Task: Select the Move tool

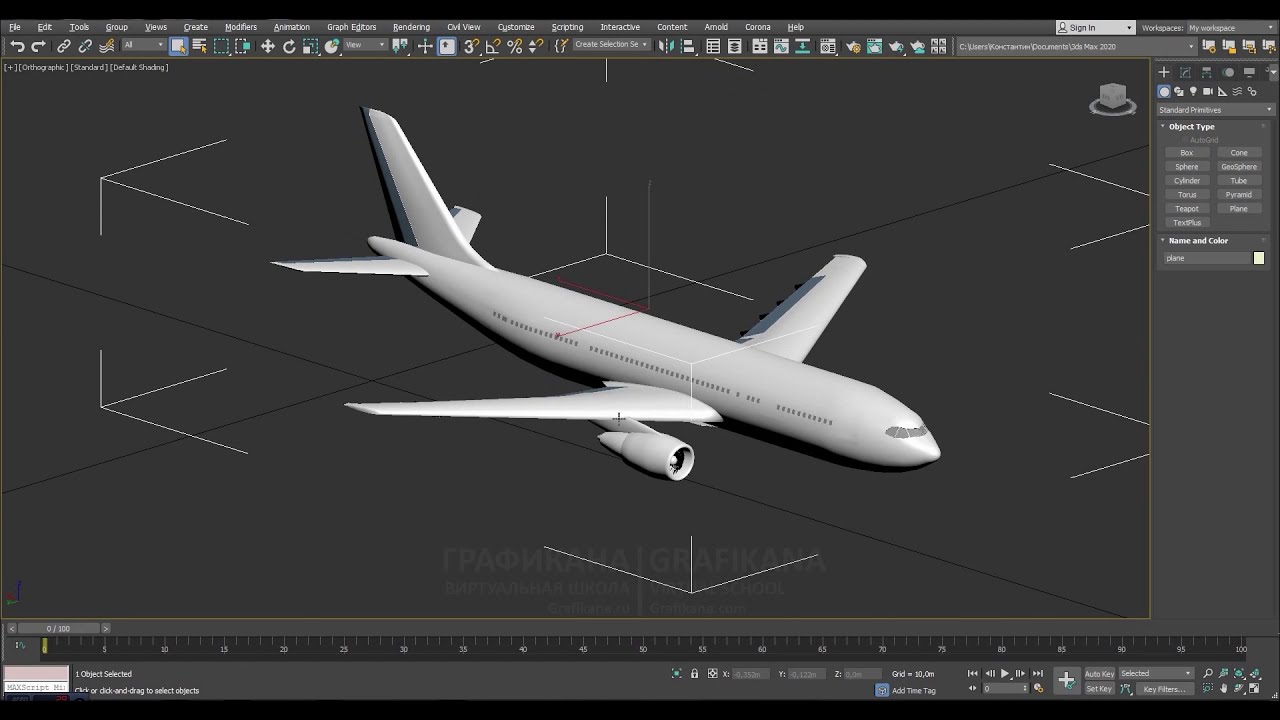Action: tap(267, 46)
